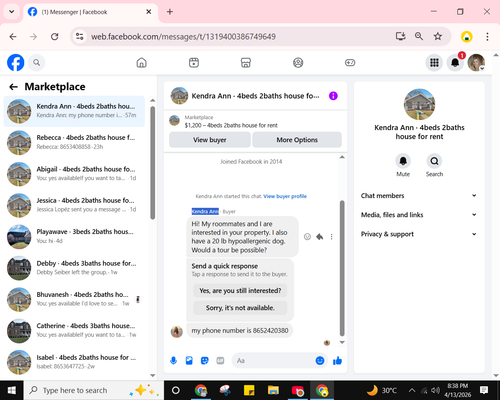Click conversation list scrollbar thumb
This screenshot has height=400, width=500.
(x=153, y=163)
